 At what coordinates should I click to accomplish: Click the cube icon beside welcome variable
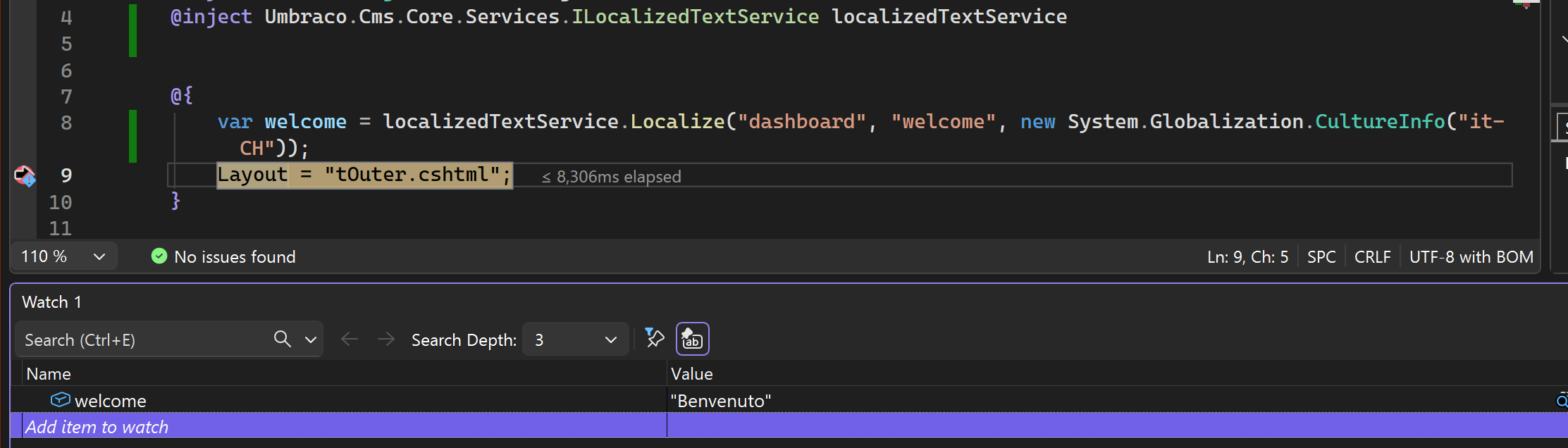click(61, 400)
